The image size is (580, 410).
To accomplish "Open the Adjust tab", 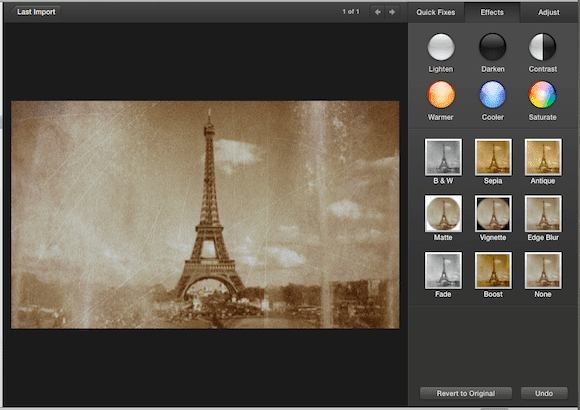I will 549,12.
